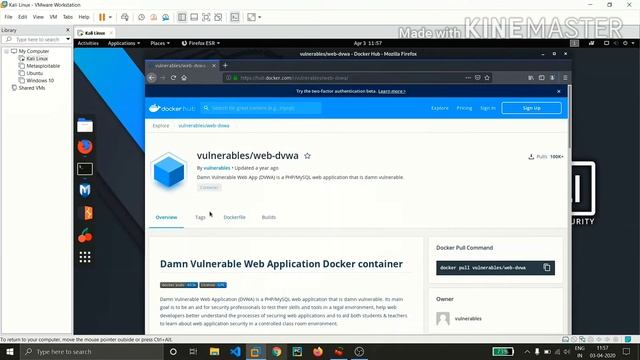Star the vulnerables/web-dvwa repository

point(307,156)
